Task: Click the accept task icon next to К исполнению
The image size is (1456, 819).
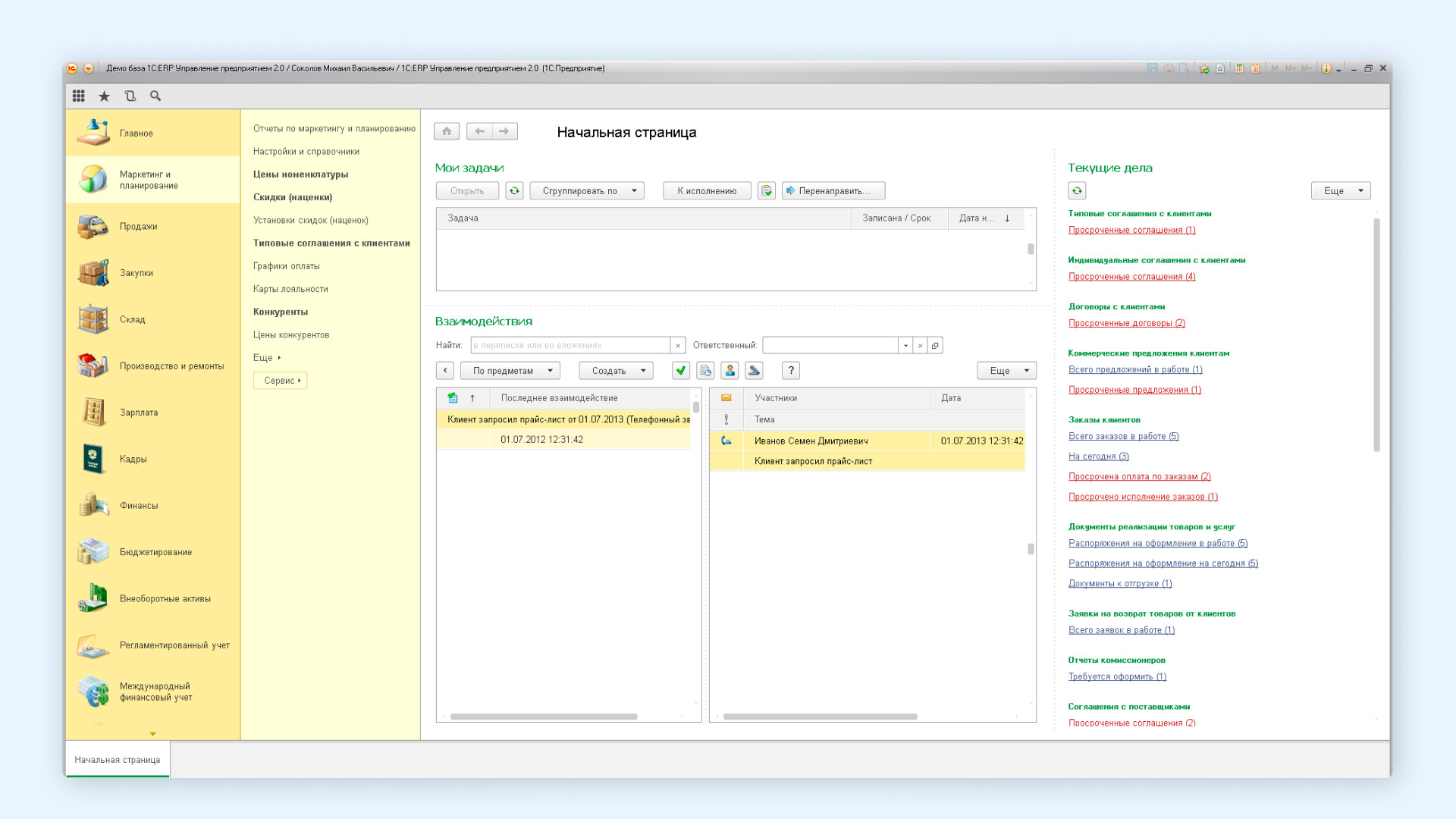Action: point(767,191)
